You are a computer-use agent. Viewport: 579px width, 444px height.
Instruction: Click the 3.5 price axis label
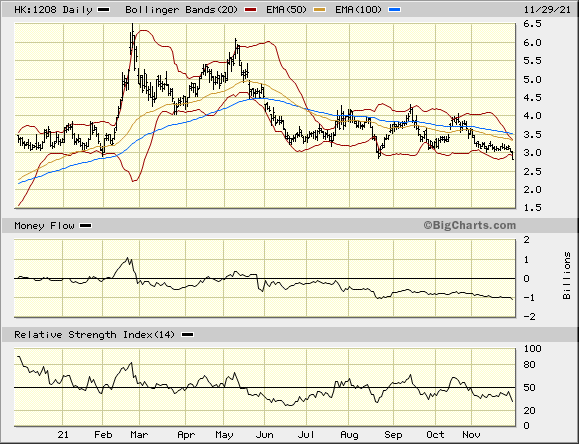tap(532, 134)
